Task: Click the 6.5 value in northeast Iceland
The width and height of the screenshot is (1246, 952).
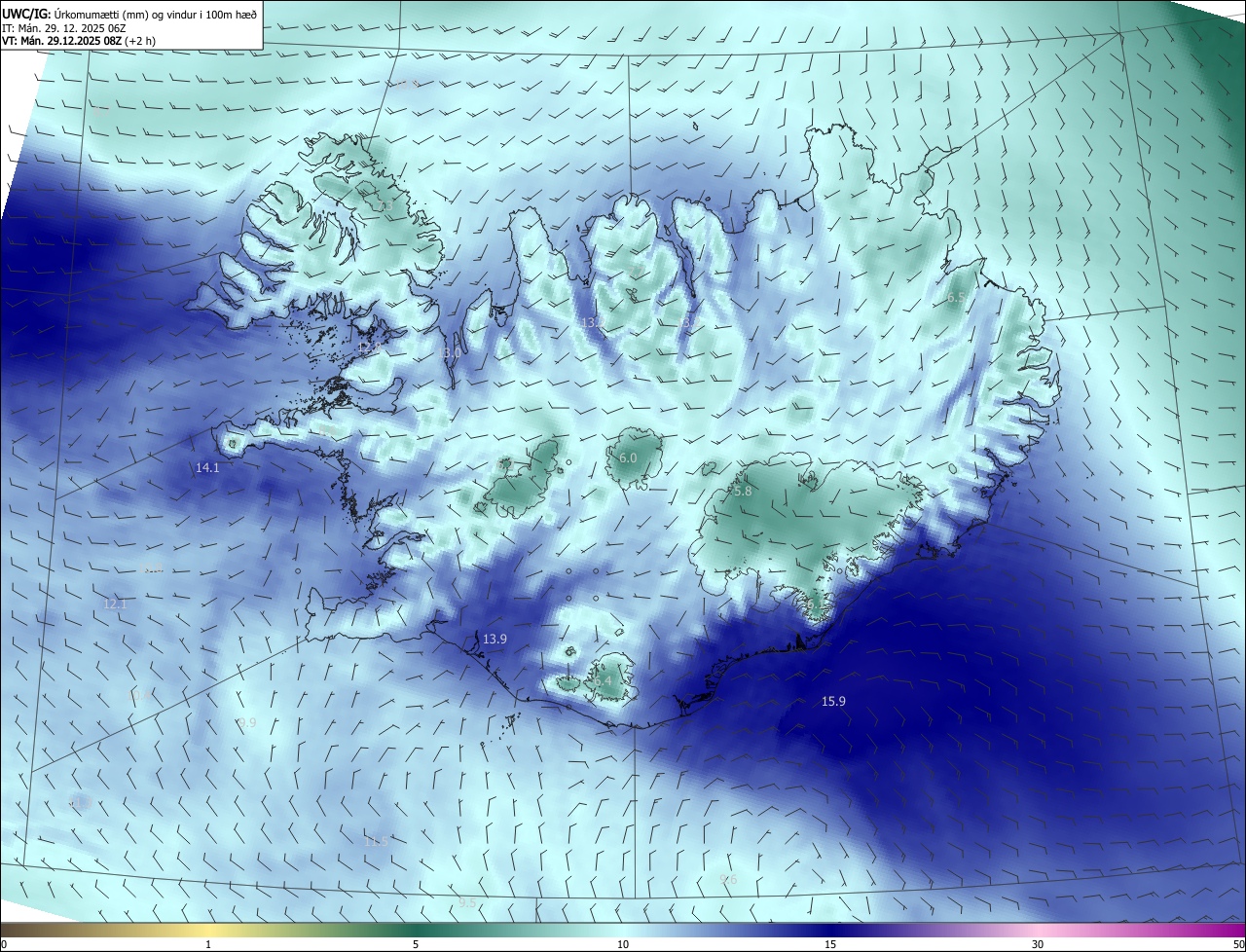Action: [956, 298]
